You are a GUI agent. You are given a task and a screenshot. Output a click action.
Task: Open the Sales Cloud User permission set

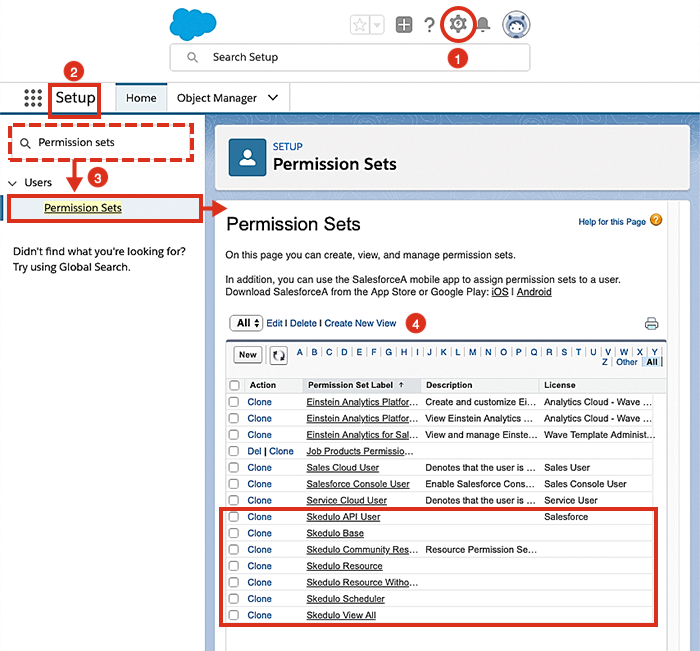click(x=342, y=467)
